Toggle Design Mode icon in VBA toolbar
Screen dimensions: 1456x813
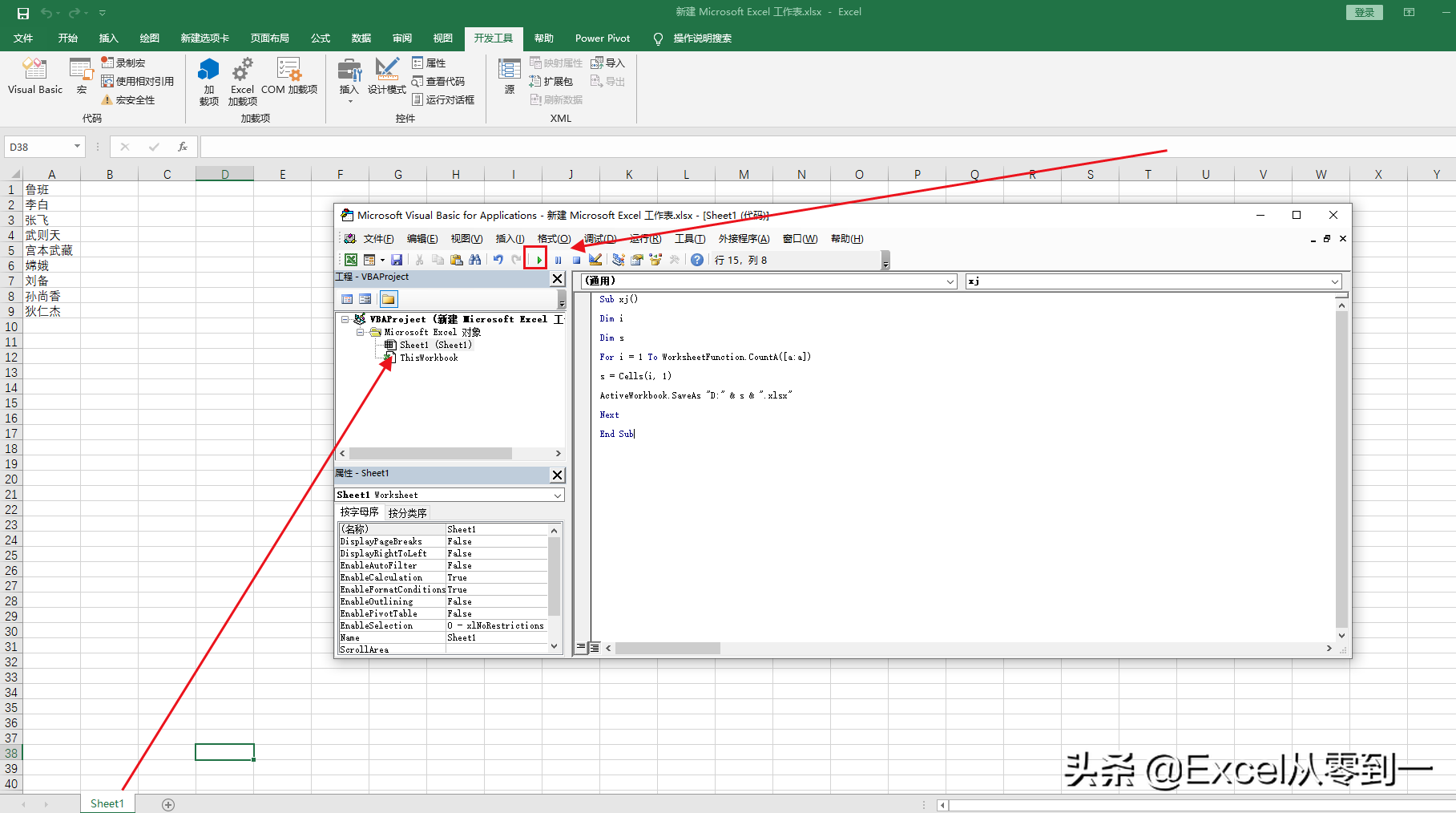[x=595, y=260]
